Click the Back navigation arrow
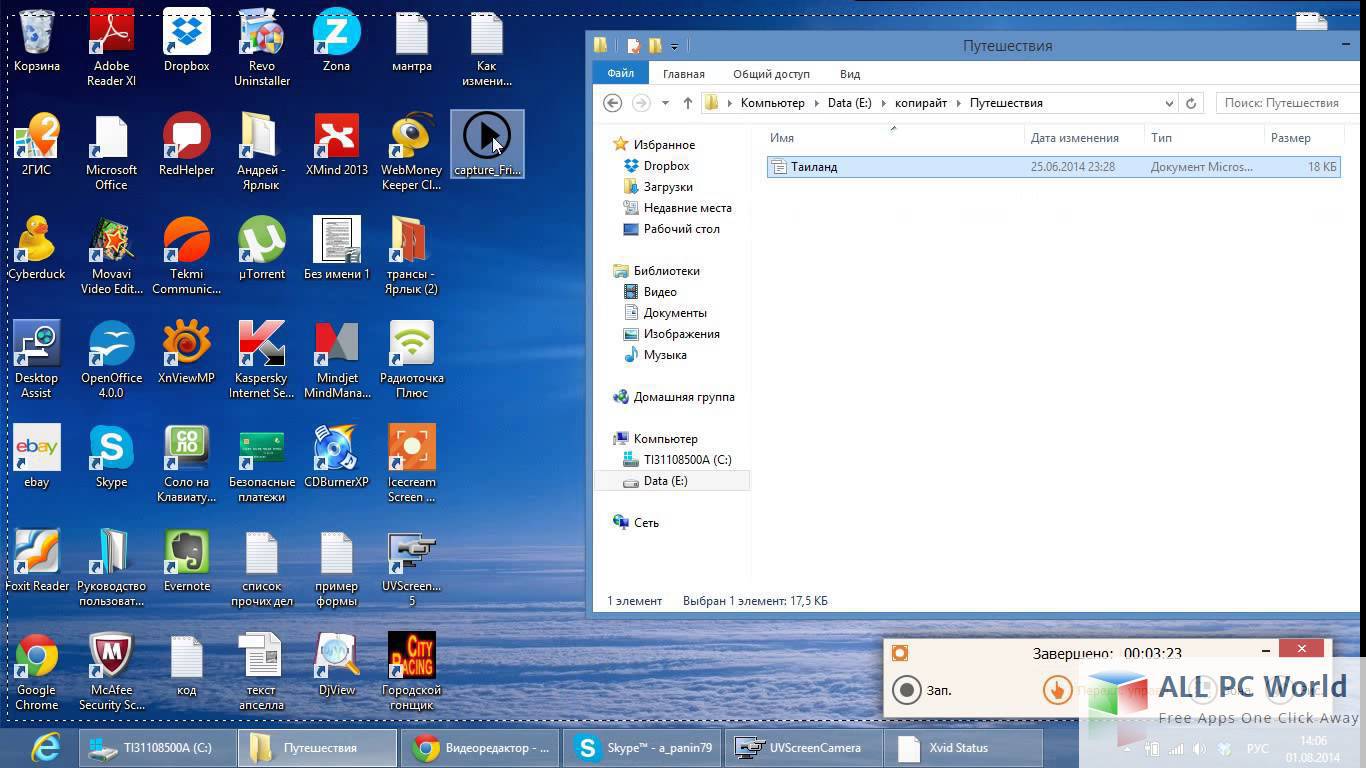1366x768 pixels. coord(611,103)
